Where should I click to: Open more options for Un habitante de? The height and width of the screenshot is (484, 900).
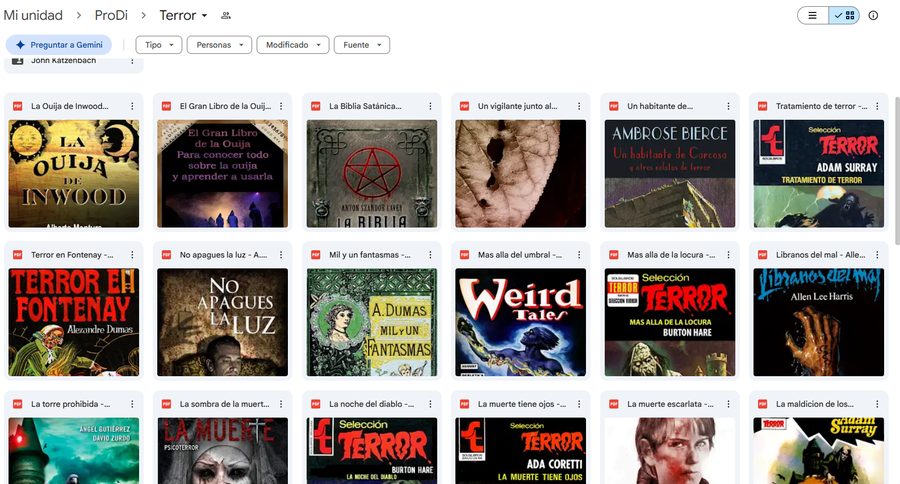pyautogui.click(x=728, y=106)
